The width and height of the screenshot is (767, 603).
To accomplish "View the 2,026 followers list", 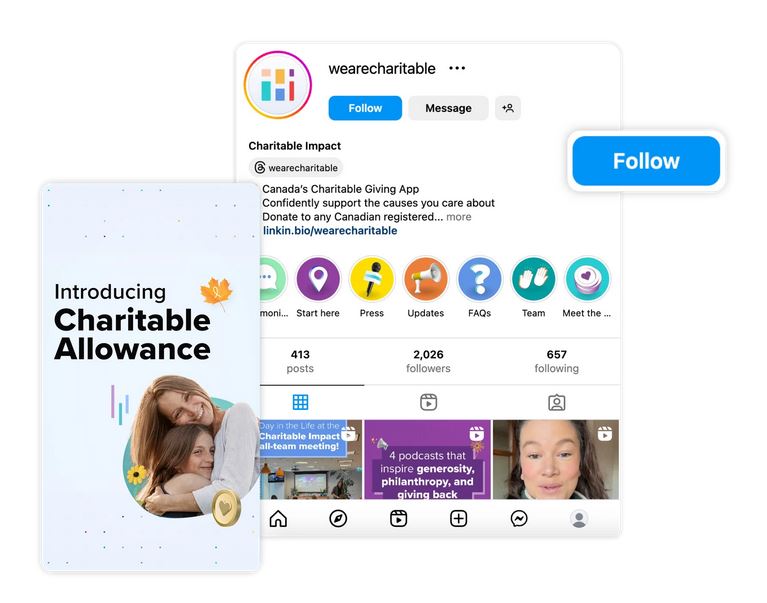I will [428, 361].
